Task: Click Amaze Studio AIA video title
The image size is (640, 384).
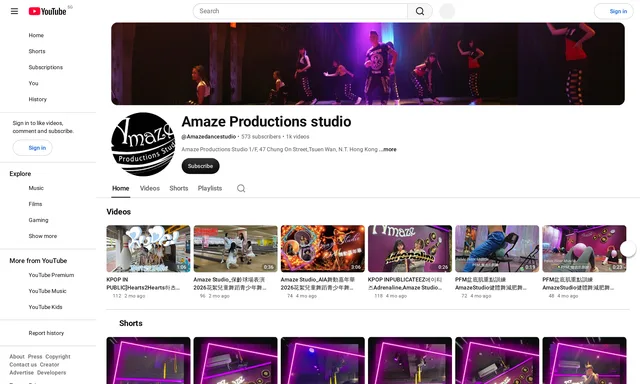Action: (x=318, y=284)
